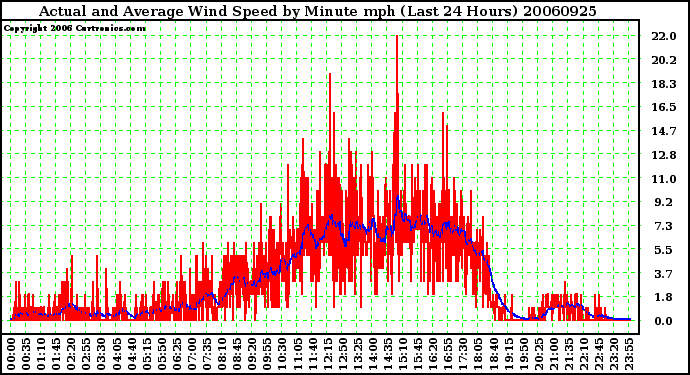Click the 00:00 time label
Screen dimensions: 690x375
pos(11,354)
